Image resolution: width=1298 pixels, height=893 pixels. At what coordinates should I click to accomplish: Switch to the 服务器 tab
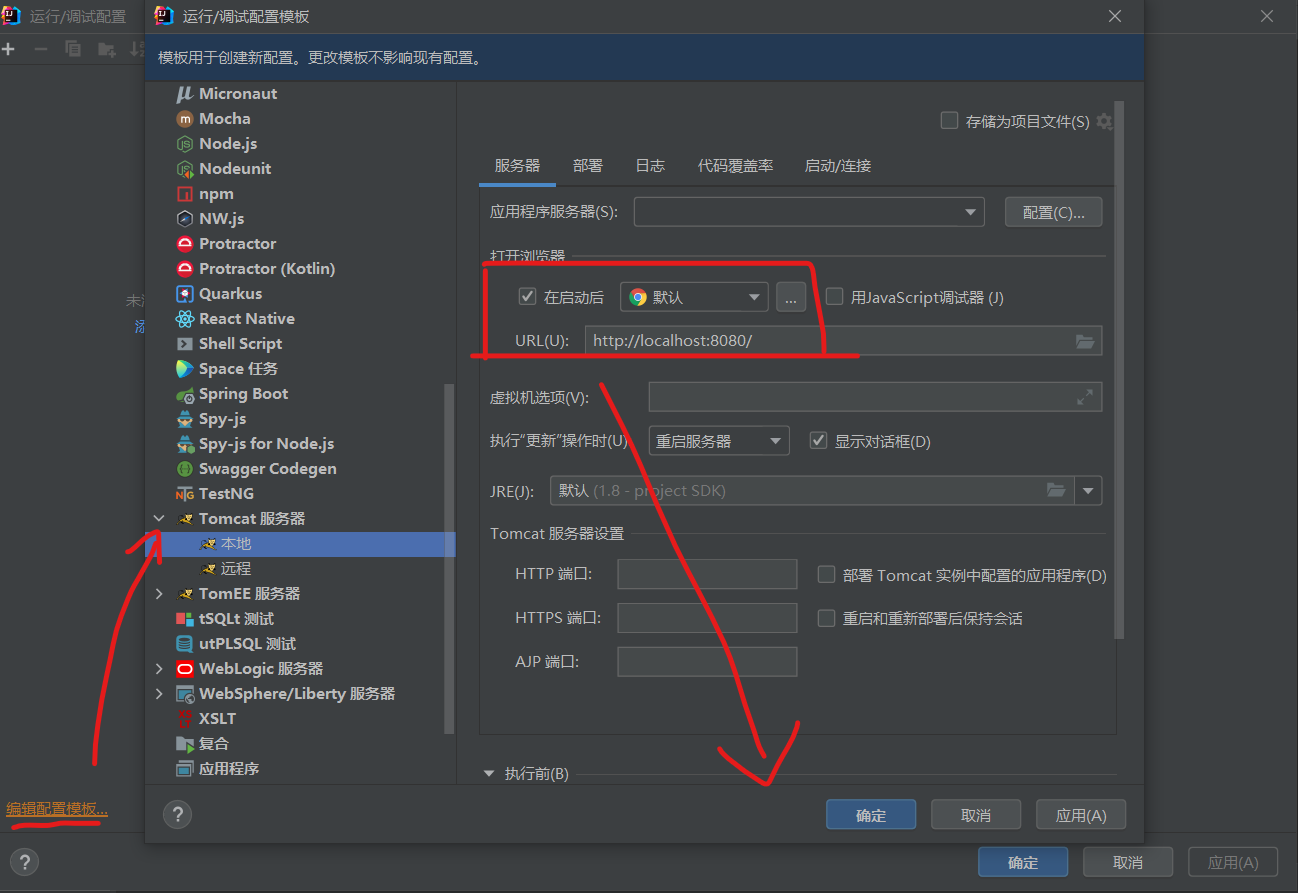click(517, 166)
